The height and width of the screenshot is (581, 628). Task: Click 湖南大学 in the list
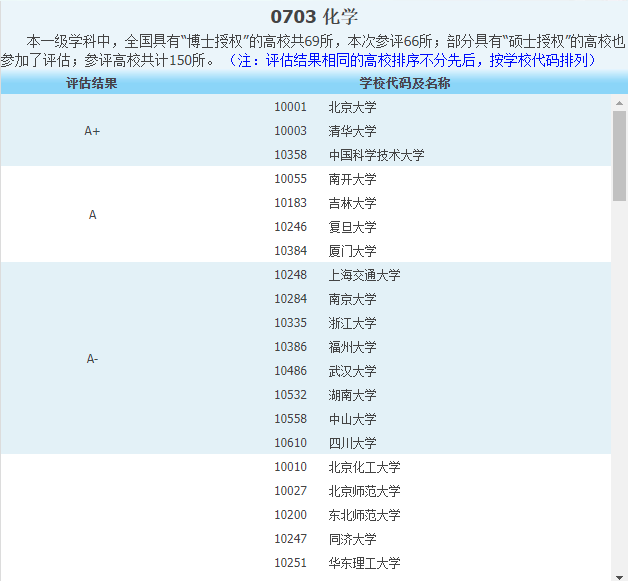click(x=352, y=395)
